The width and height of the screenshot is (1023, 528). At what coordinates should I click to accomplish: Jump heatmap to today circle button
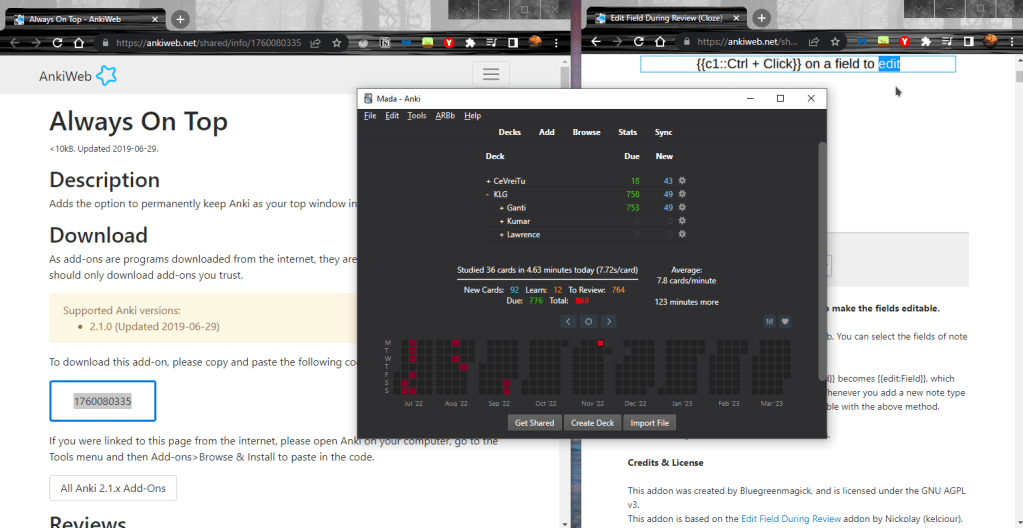pos(588,322)
